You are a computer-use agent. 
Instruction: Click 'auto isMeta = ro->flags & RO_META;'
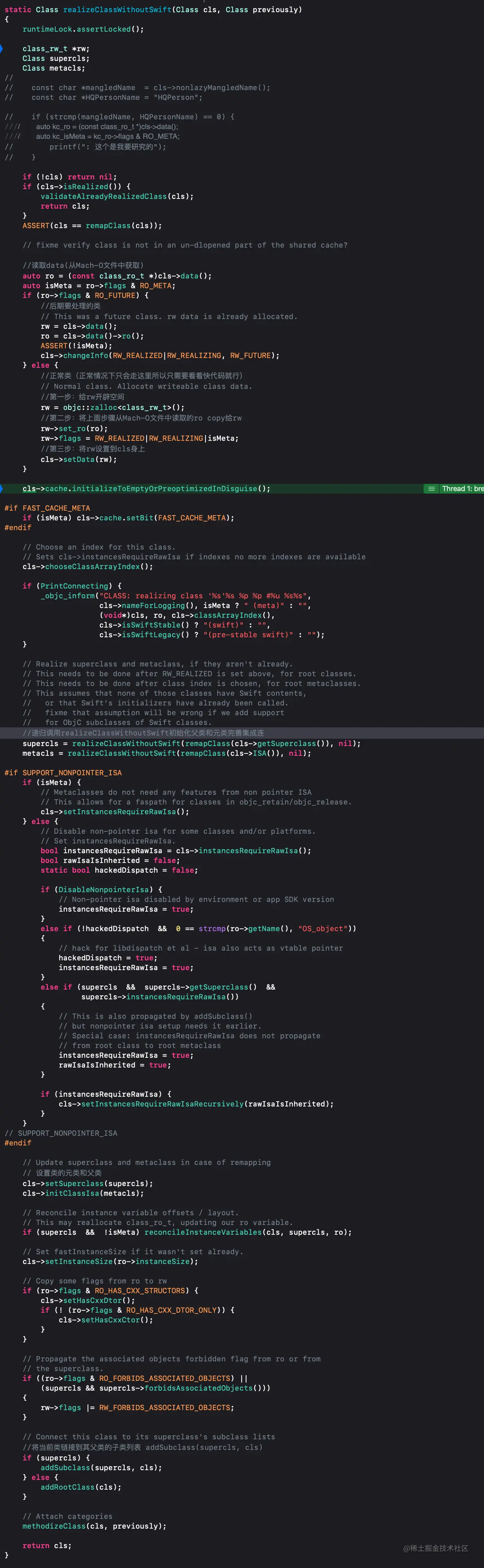[x=99, y=285]
